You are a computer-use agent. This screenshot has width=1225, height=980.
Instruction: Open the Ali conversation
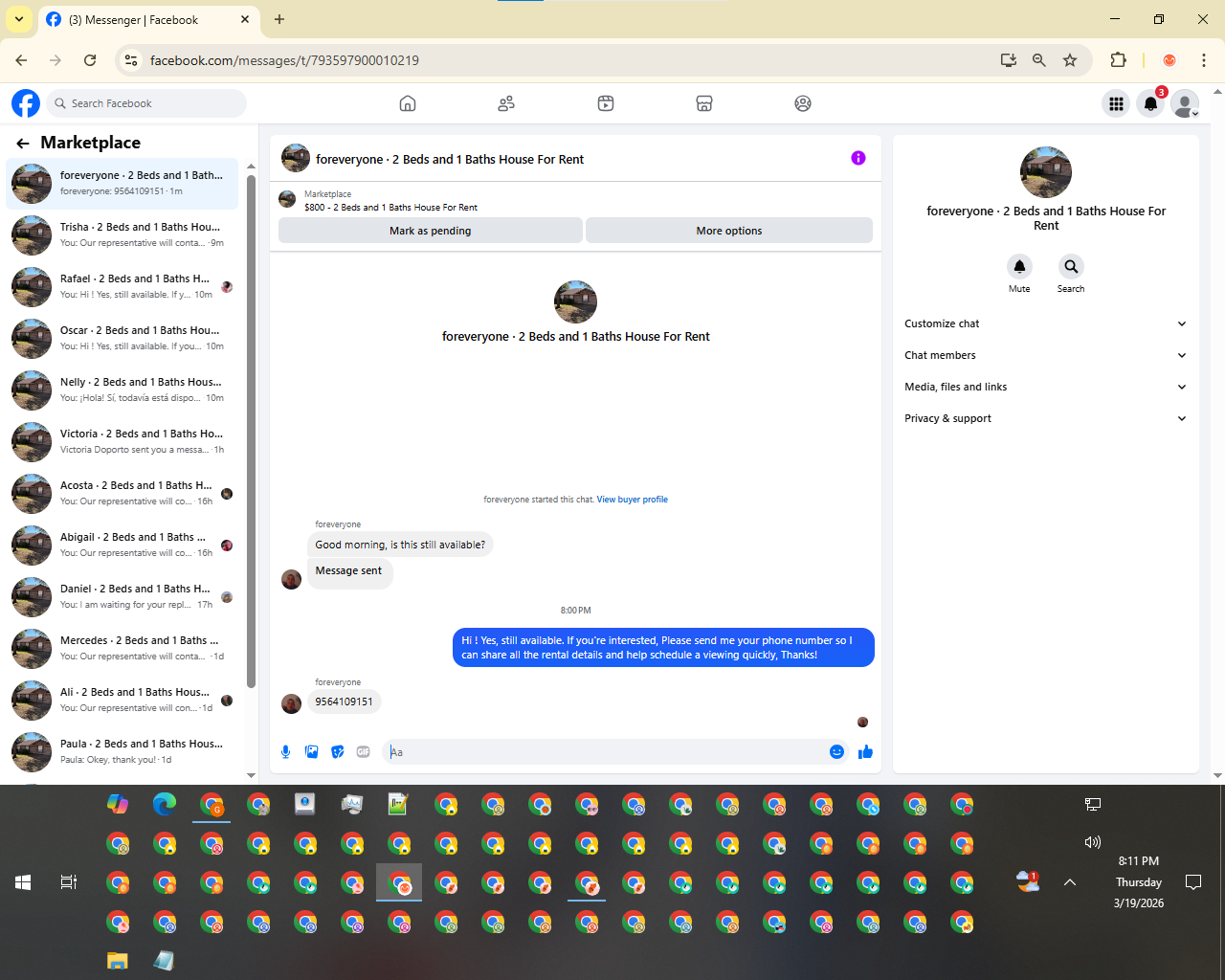122,700
